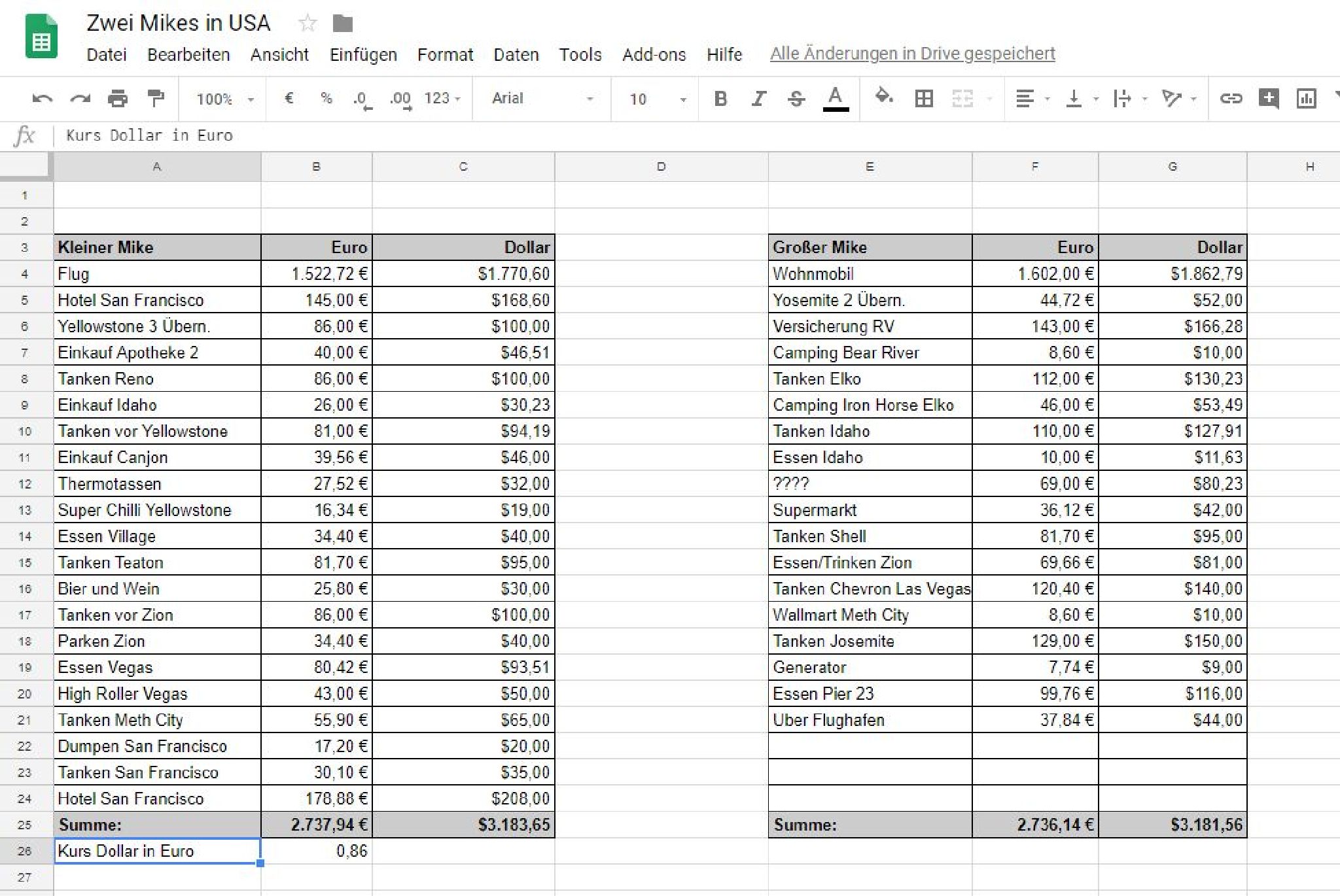Open Google Sheets home icon
Image resolution: width=1340 pixels, height=896 pixels.
pyautogui.click(x=42, y=36)
